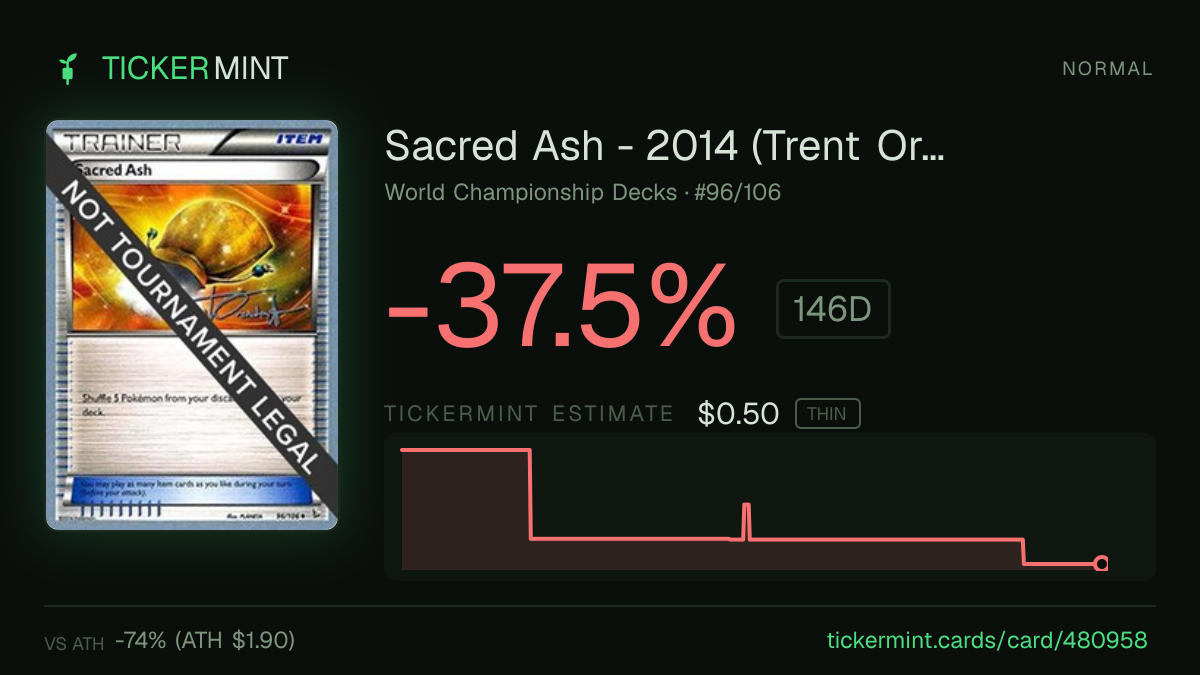Click the TICKERMINT ESTIMATE label
Screen dimensions: 1200x675
coord(529,414)
